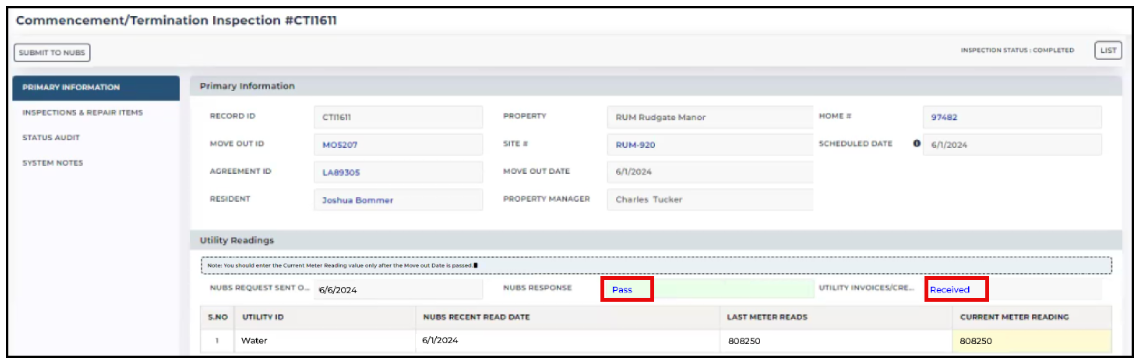The height and width of the screenshot is (362, 1139).
Task: Click the 808250 last meter reads cell
Action: point(835,341)
